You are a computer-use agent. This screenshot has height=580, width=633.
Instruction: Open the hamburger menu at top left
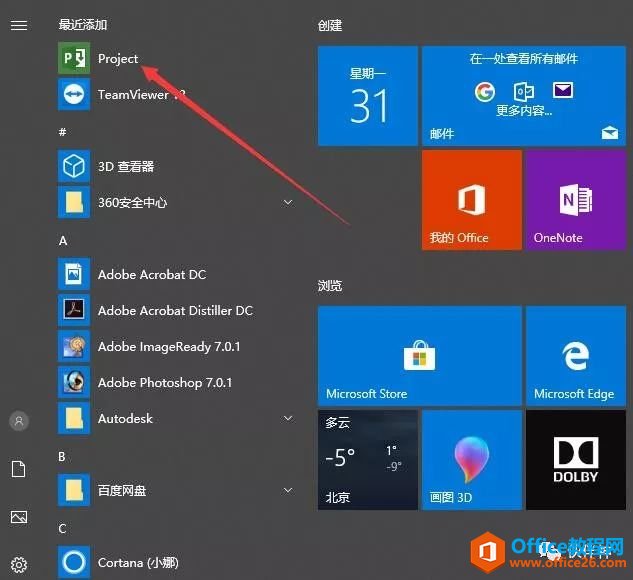[x=19, y=25]
